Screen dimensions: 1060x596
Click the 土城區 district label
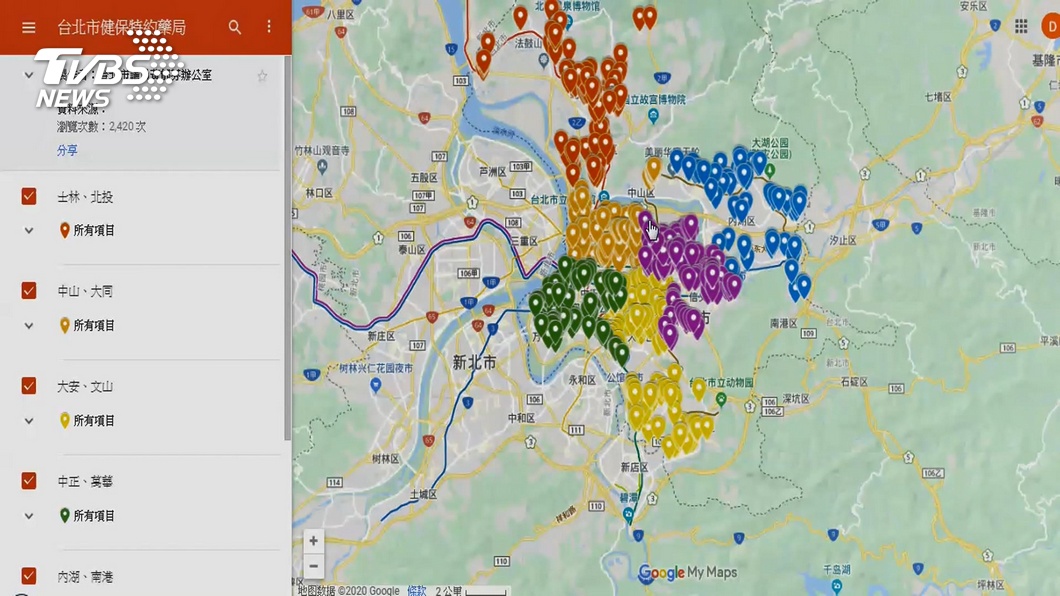pyautogui.click(x=423, y=495)
